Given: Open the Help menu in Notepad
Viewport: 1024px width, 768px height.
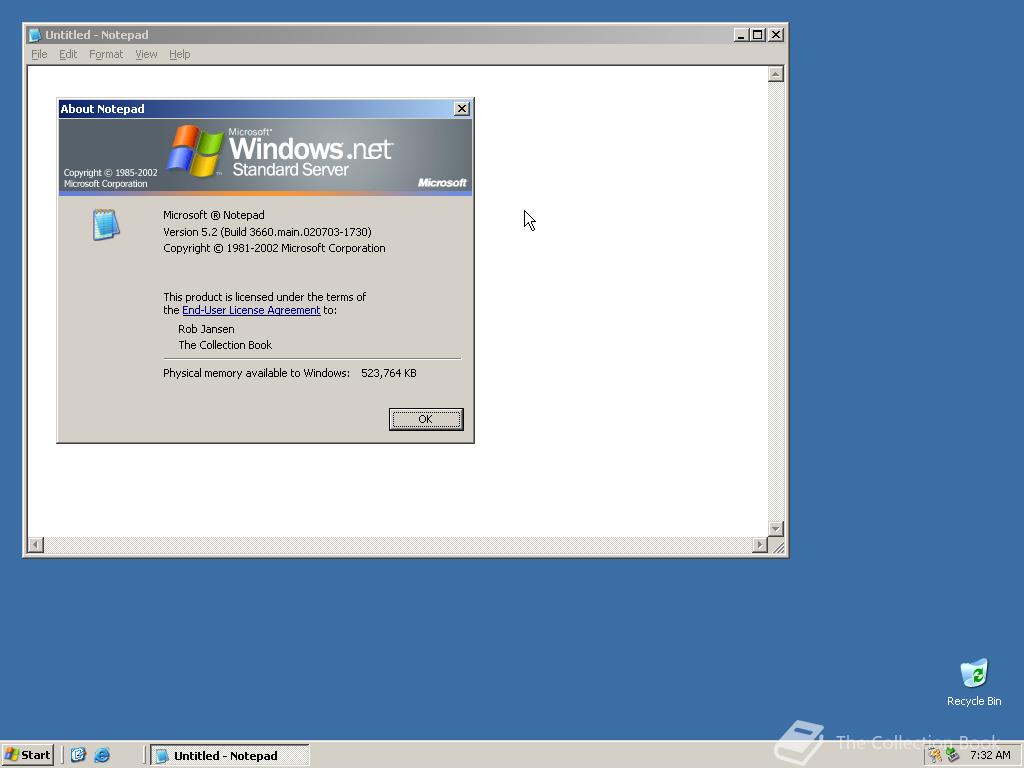Looking at the screenshot, I should [x=180, y=54].
